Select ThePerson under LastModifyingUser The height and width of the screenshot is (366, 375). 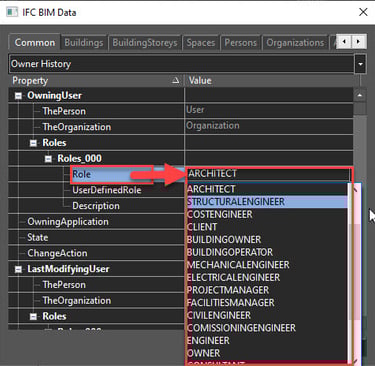64,285
